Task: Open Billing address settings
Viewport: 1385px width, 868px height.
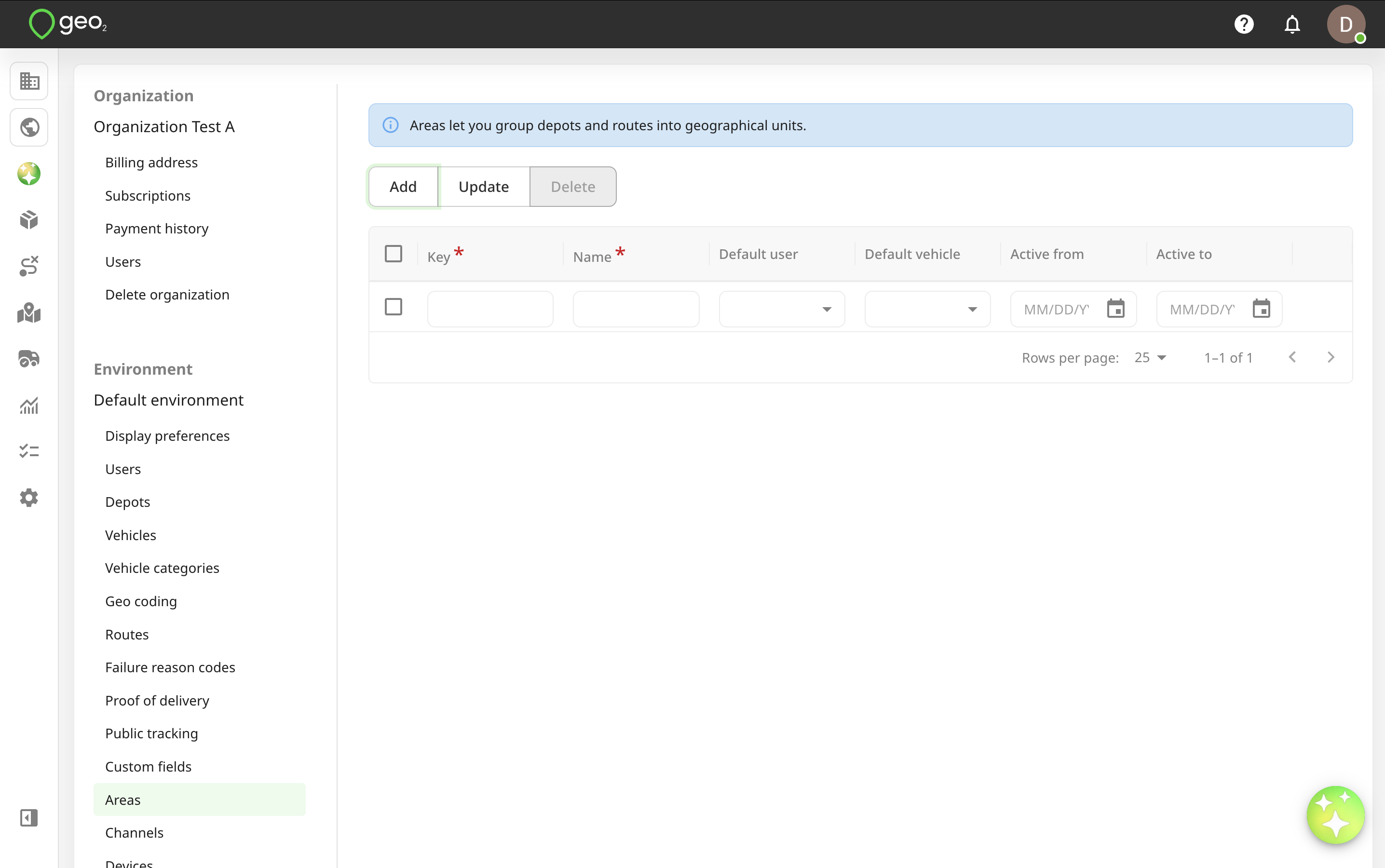Action: (x=151, y=163)
